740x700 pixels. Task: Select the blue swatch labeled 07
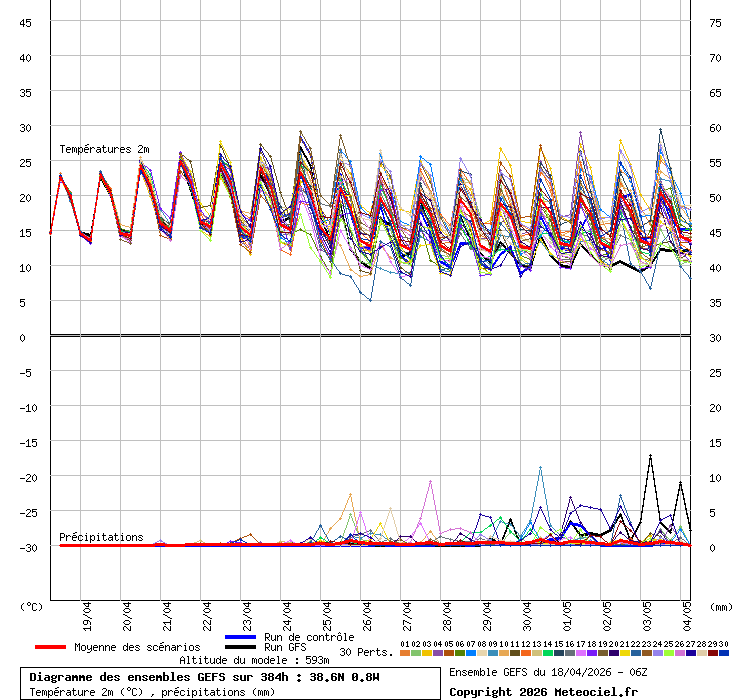[470, 653]
